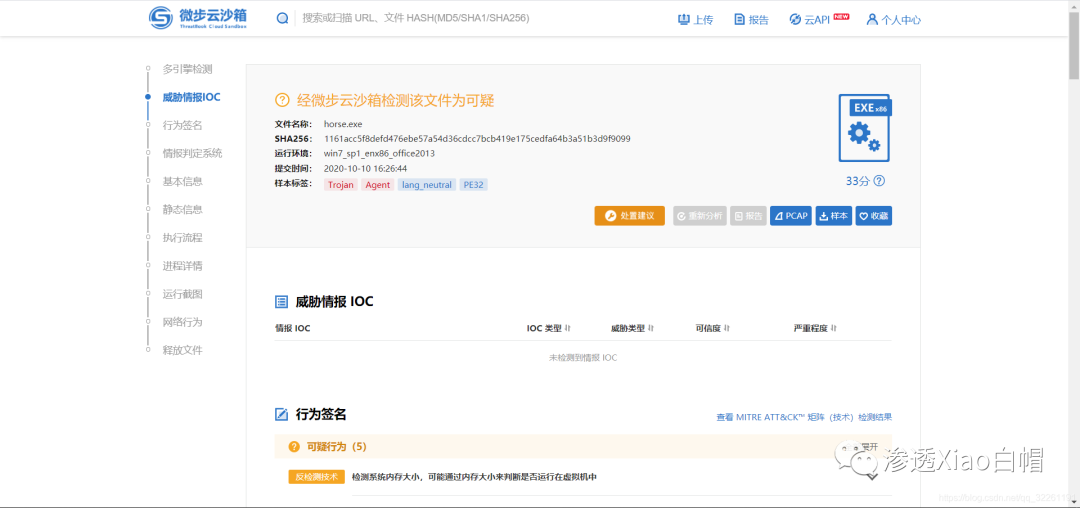Focus the URL or file hash search field

tap(416, 19)
